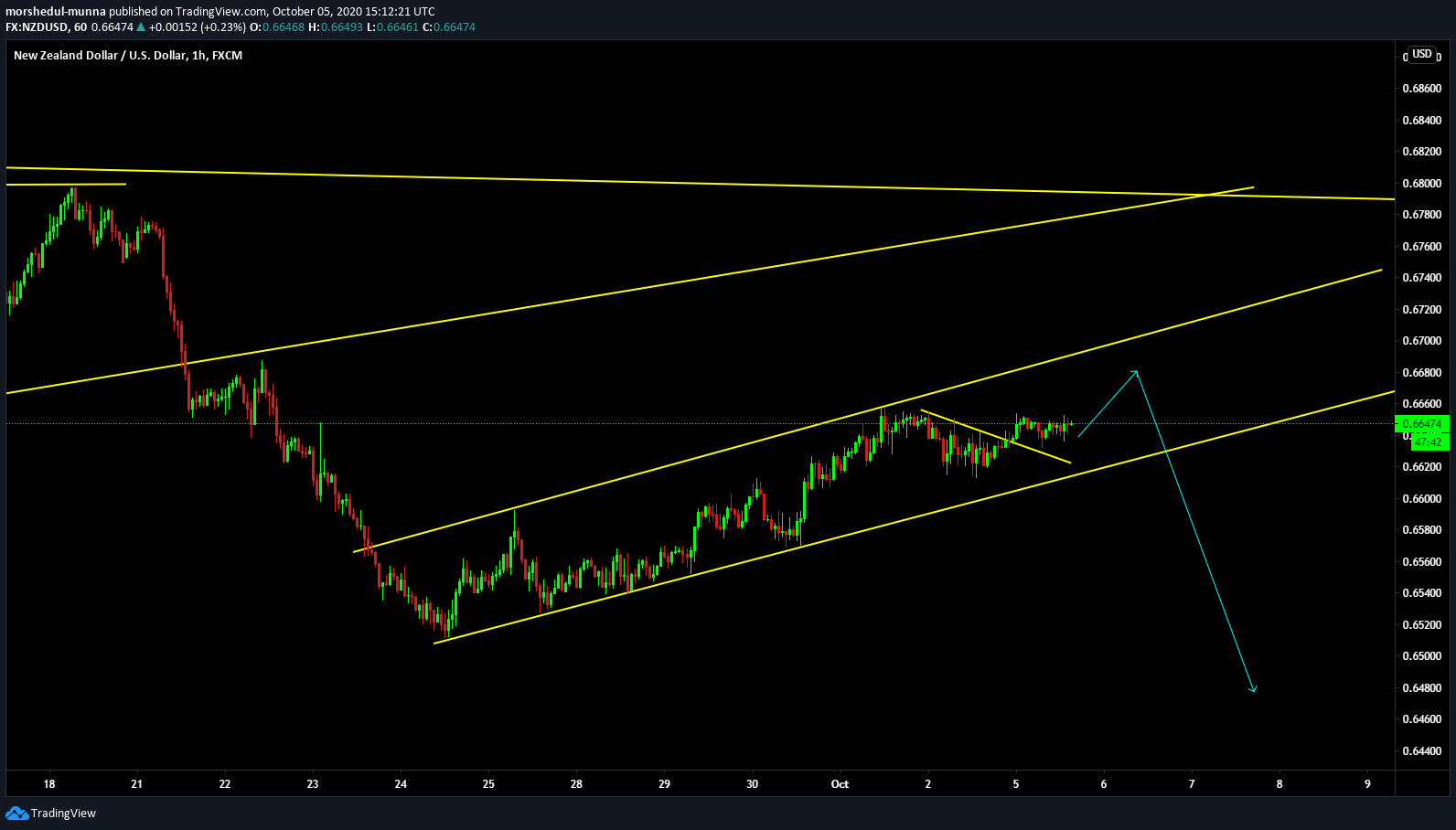Image resolution: width=1456 pixels, height=830 pixels.
Task: Click the 7 date label on time axis
Action: coord(1192,784)
